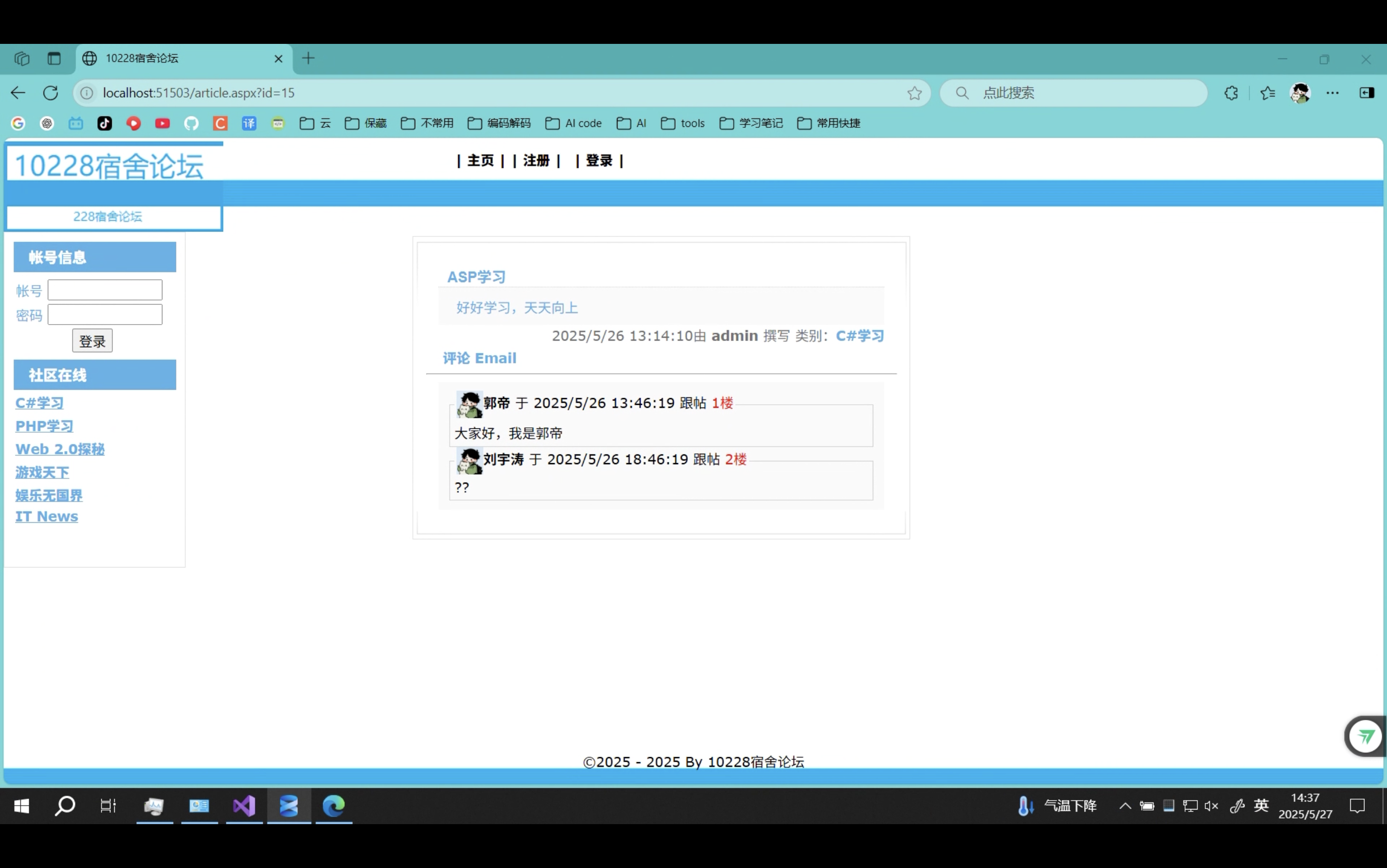Click the 登录 button under the password field
Image resolution: width=1387 pixels, height=868 pixels.
92,341
